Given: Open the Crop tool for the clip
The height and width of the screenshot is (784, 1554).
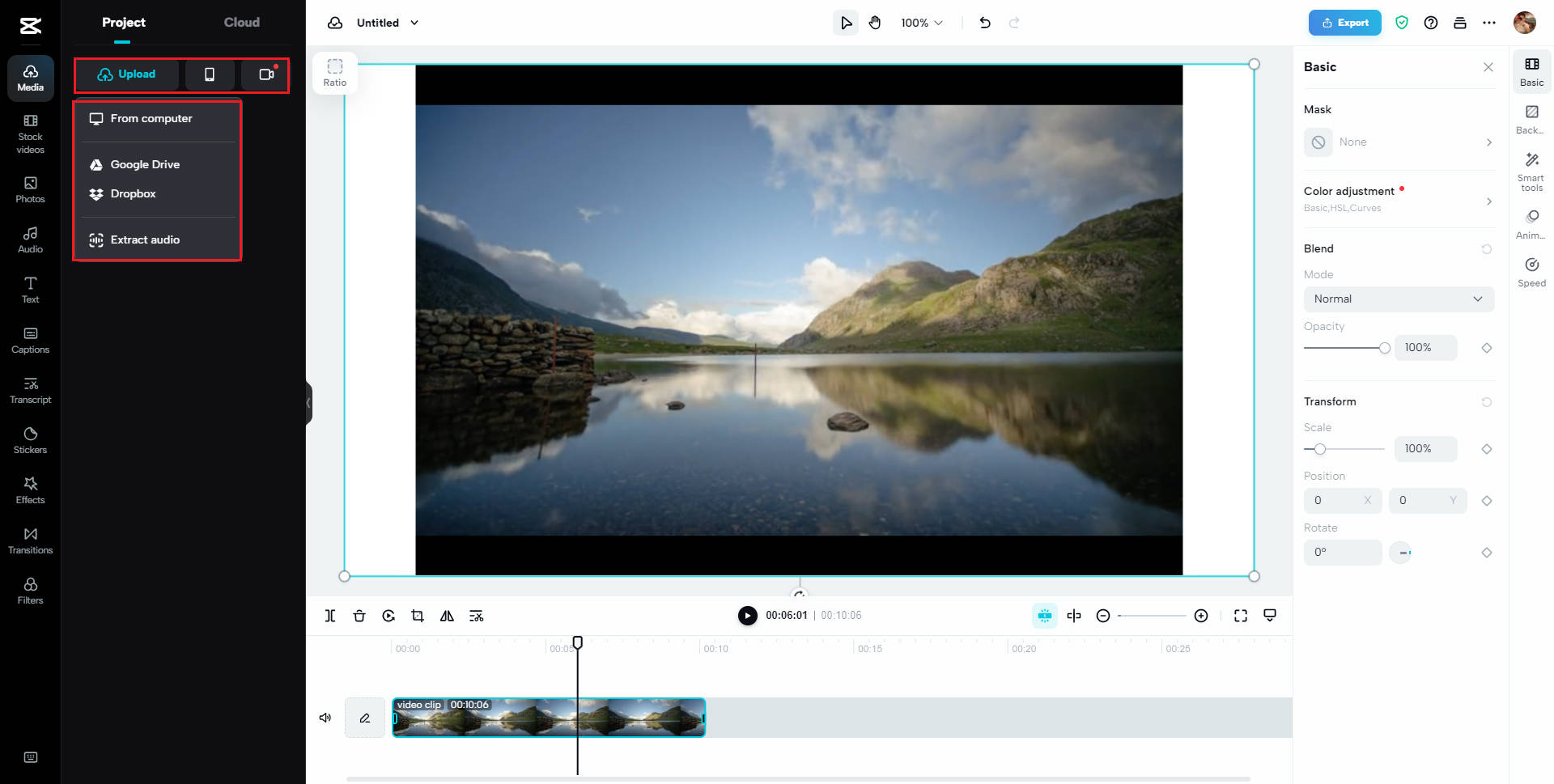Looking at the screenshot, I should (418, 615).
